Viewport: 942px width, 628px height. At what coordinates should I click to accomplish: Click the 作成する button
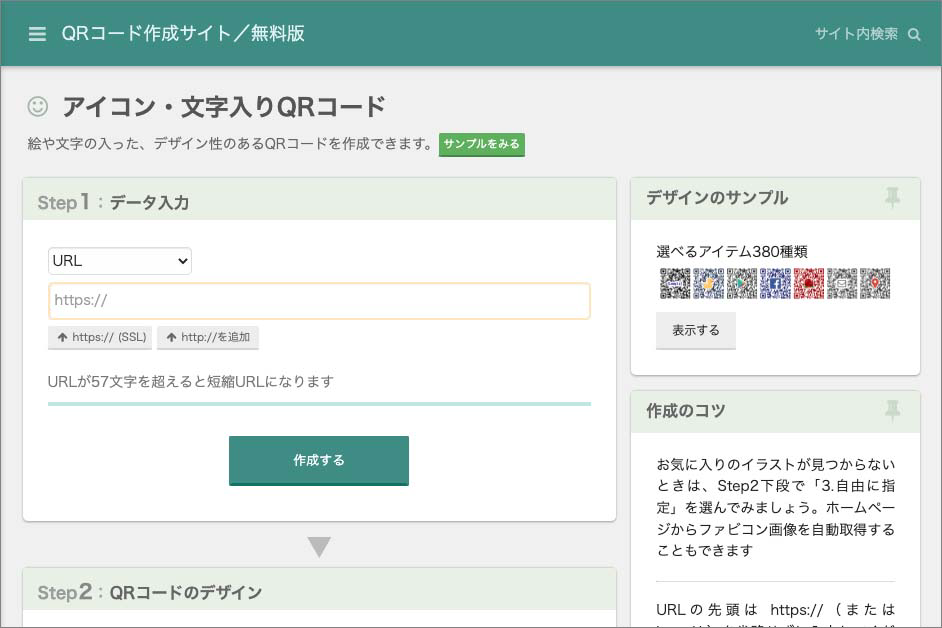(x=319, y=461)
